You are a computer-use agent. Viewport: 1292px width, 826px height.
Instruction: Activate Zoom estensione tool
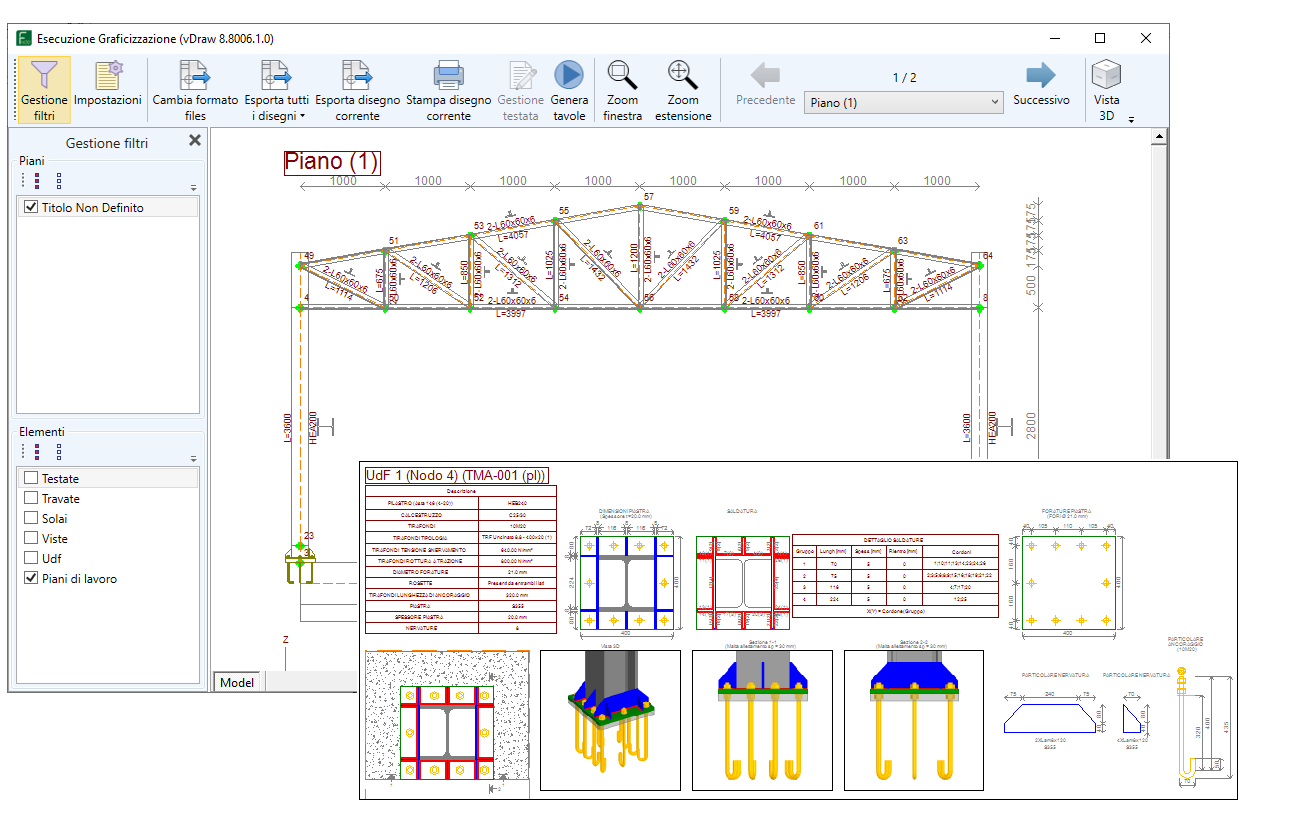(x=683, y=75)
